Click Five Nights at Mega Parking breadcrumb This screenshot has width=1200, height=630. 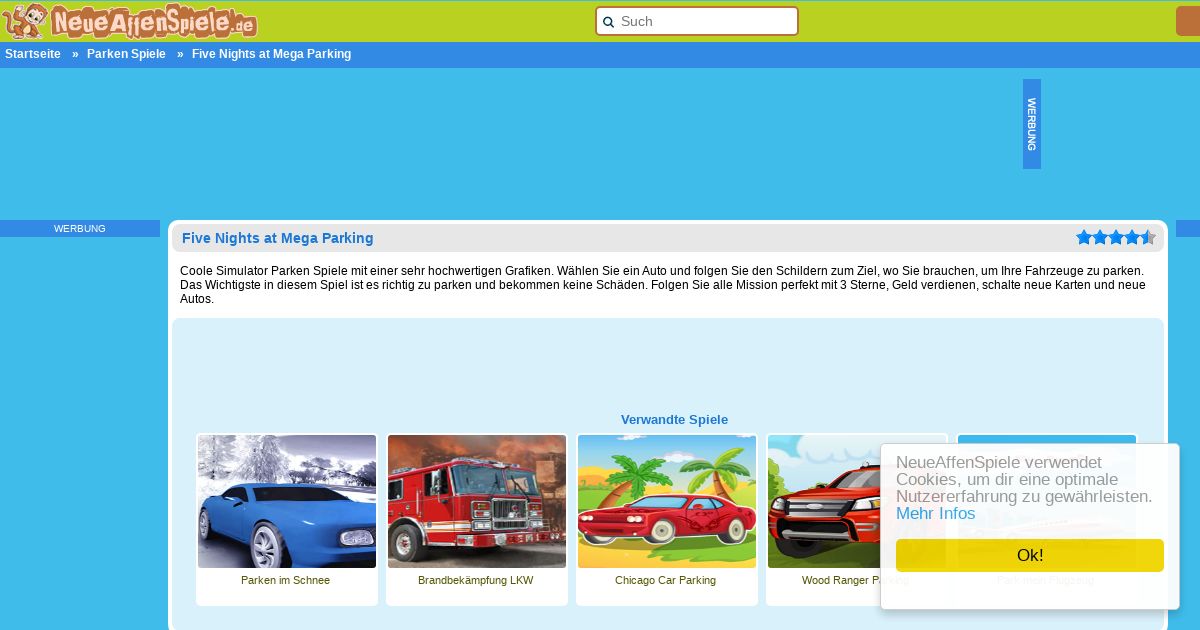click(271, 54)
